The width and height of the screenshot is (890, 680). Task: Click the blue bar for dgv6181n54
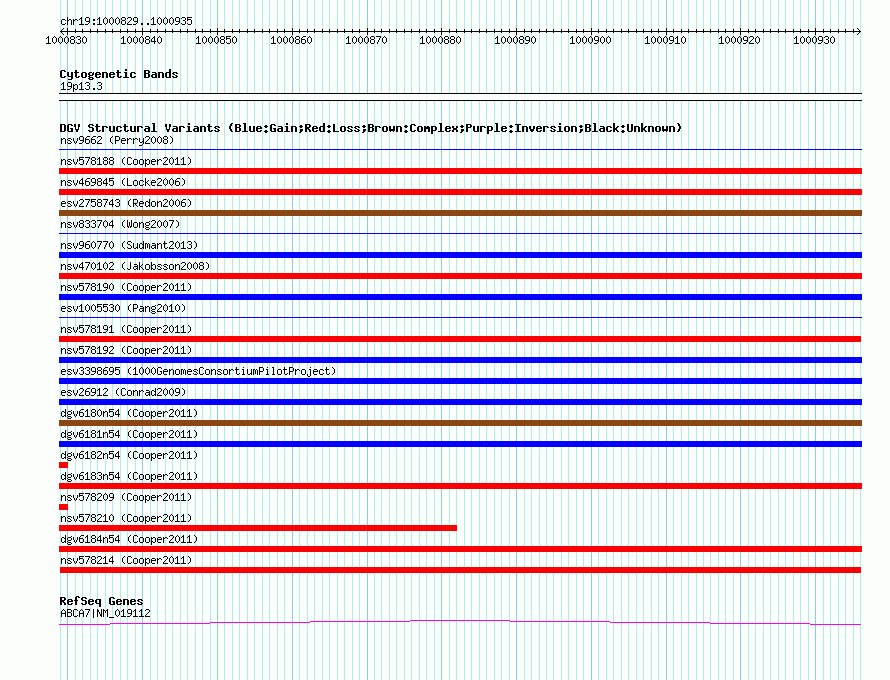[460, 444]
